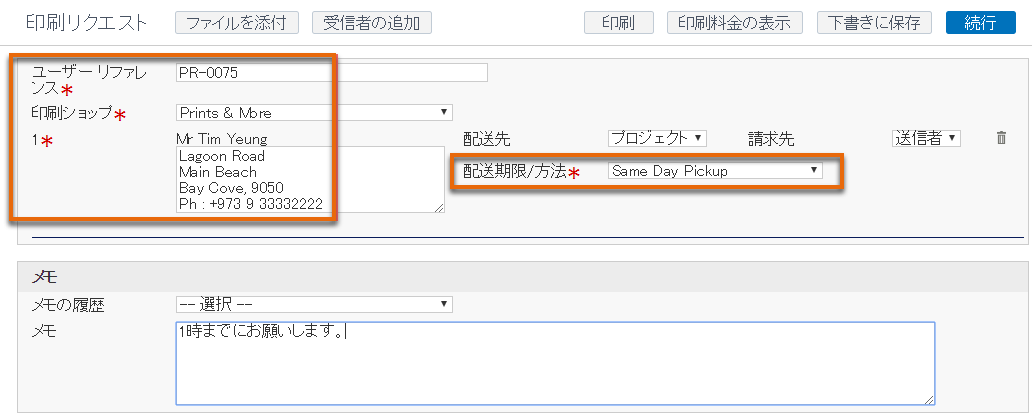Click the 受信者の追加 button

(372, 23)
